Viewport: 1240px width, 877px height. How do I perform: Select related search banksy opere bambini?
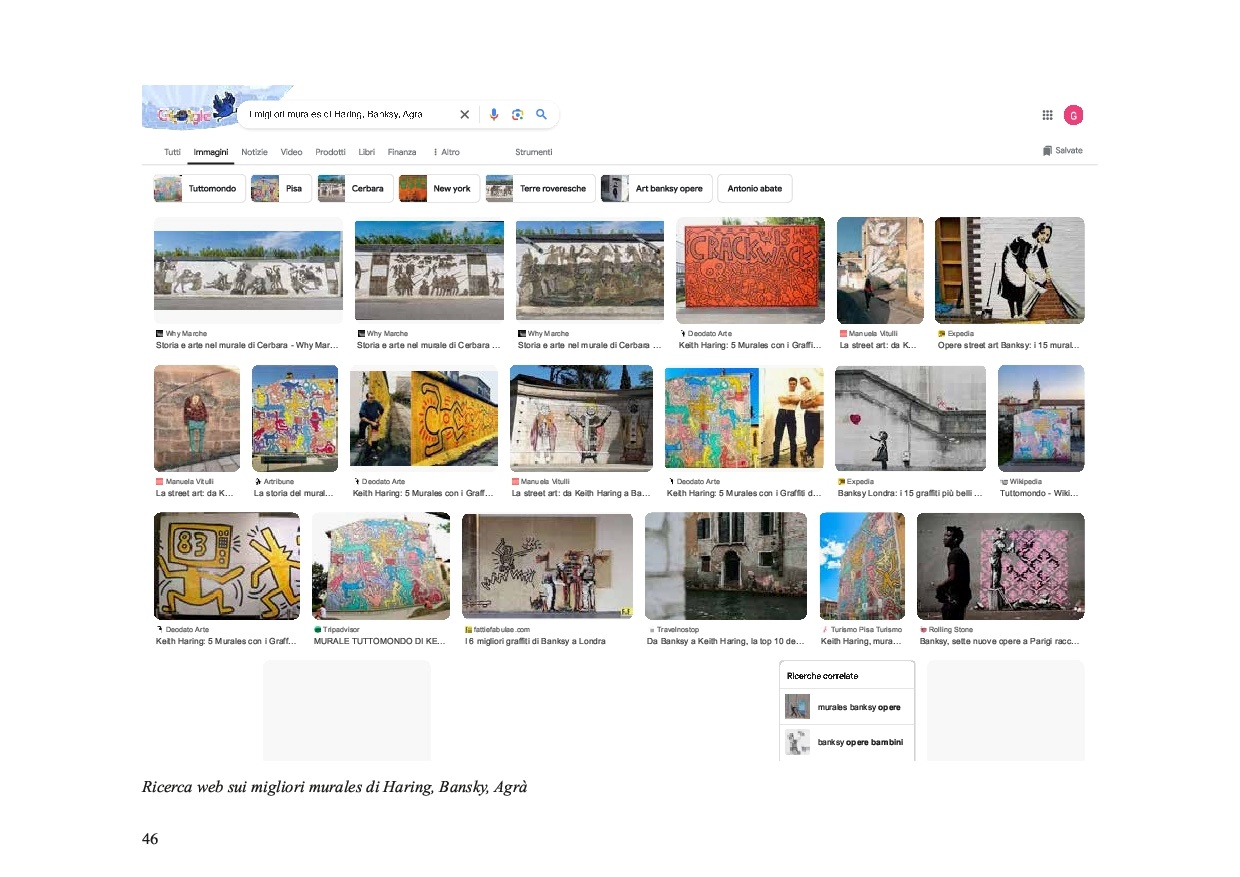coord(847,742)
